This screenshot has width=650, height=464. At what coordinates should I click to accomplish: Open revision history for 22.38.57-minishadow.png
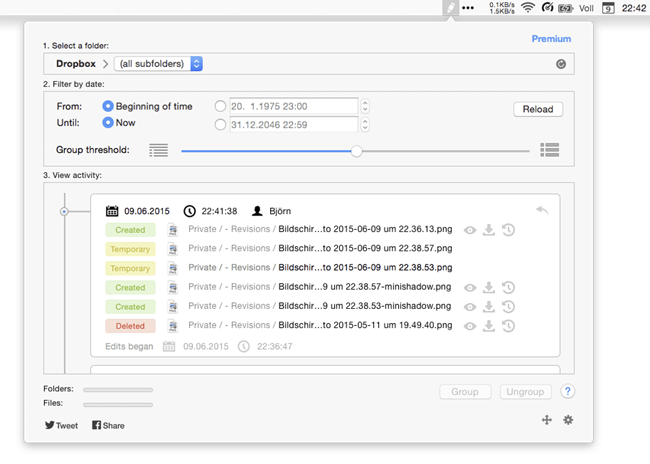coord(508,287)
